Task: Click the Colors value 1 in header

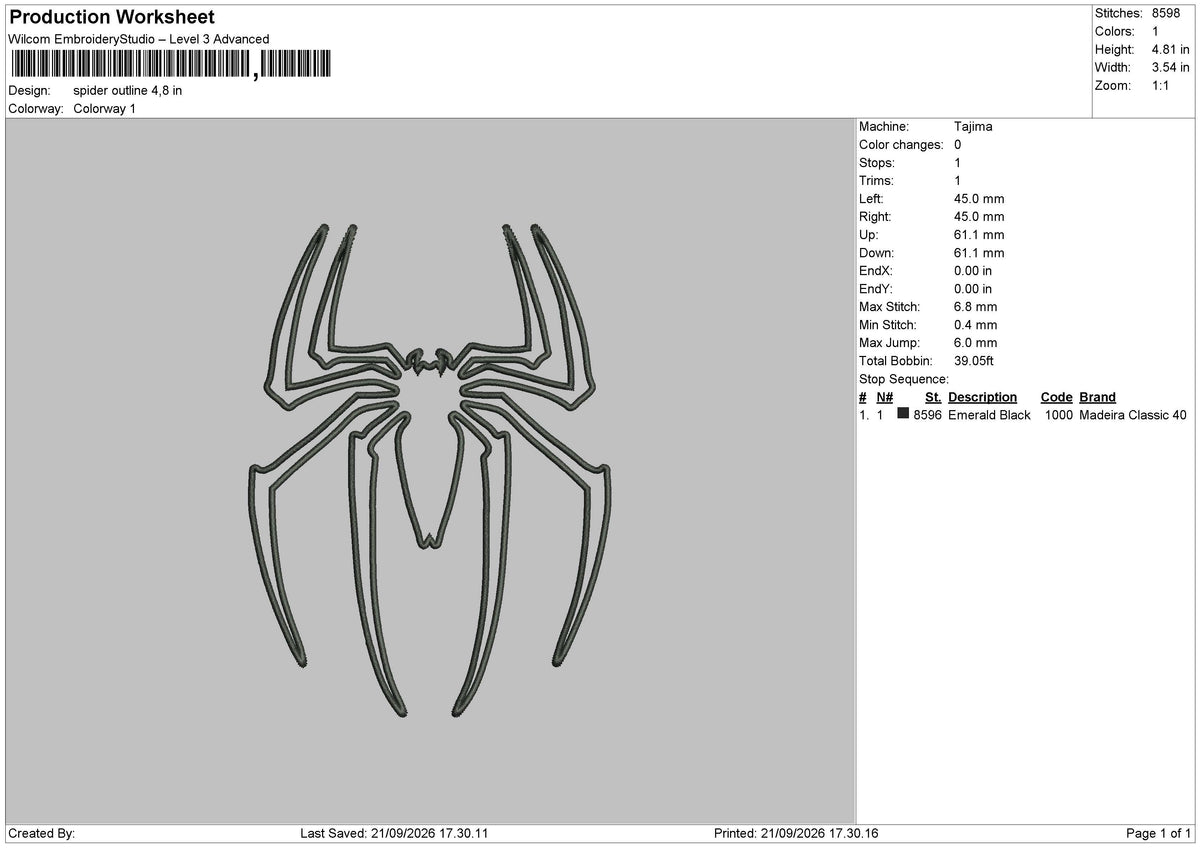Action: pyautogui.click(x=1156, y=31)
